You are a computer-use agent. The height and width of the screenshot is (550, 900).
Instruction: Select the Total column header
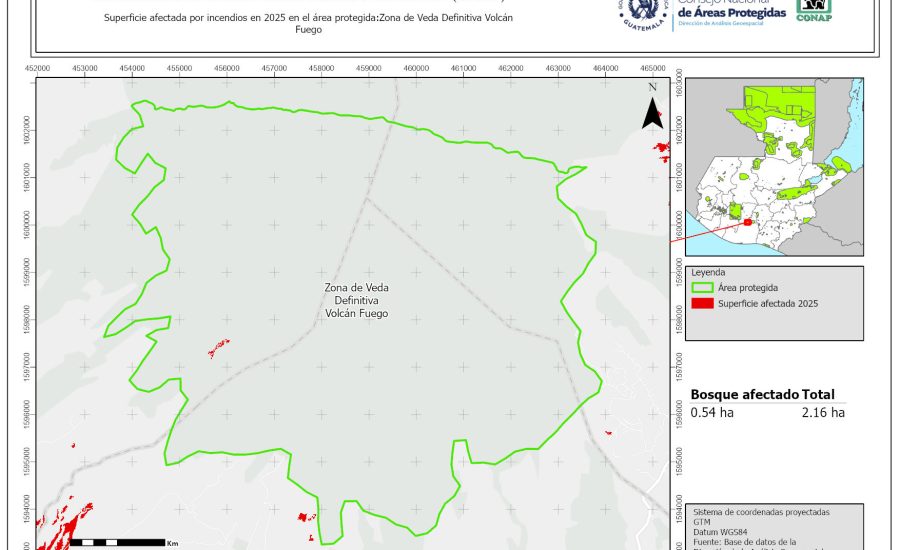tap(825, 395)
